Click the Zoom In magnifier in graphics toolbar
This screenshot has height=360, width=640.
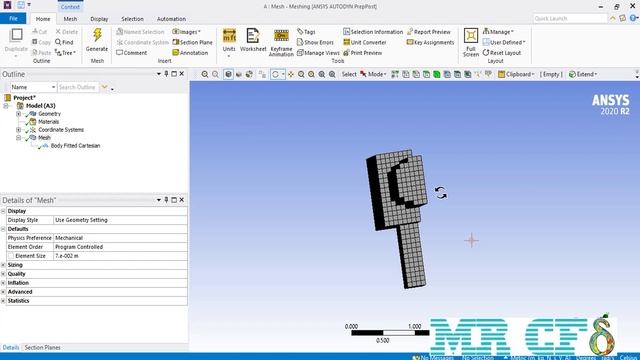tap(205, 74)
